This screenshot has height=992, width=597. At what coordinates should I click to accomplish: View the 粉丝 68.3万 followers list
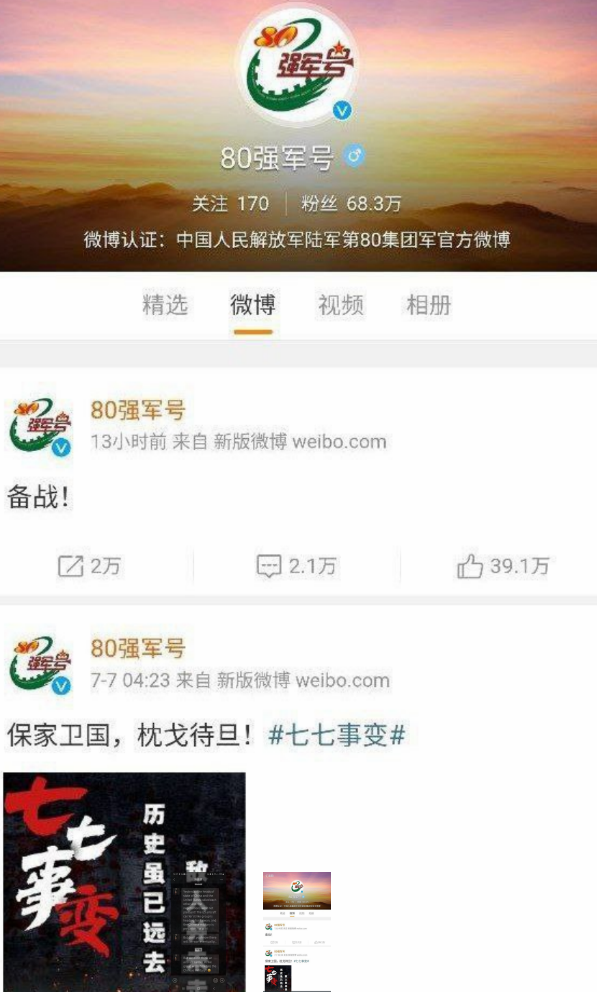coord(351,203)
